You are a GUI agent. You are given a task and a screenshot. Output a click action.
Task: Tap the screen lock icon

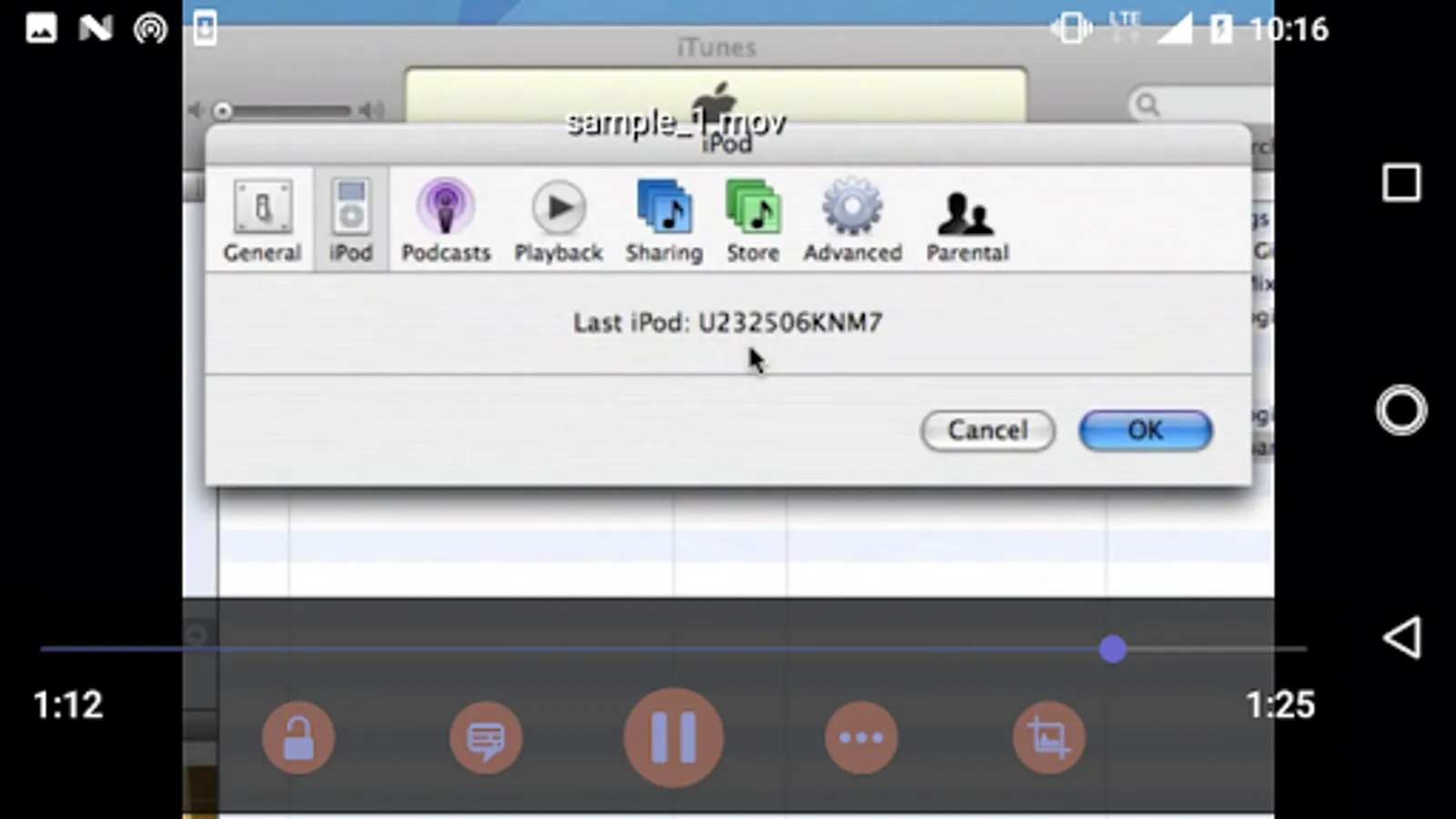point(298,738)
